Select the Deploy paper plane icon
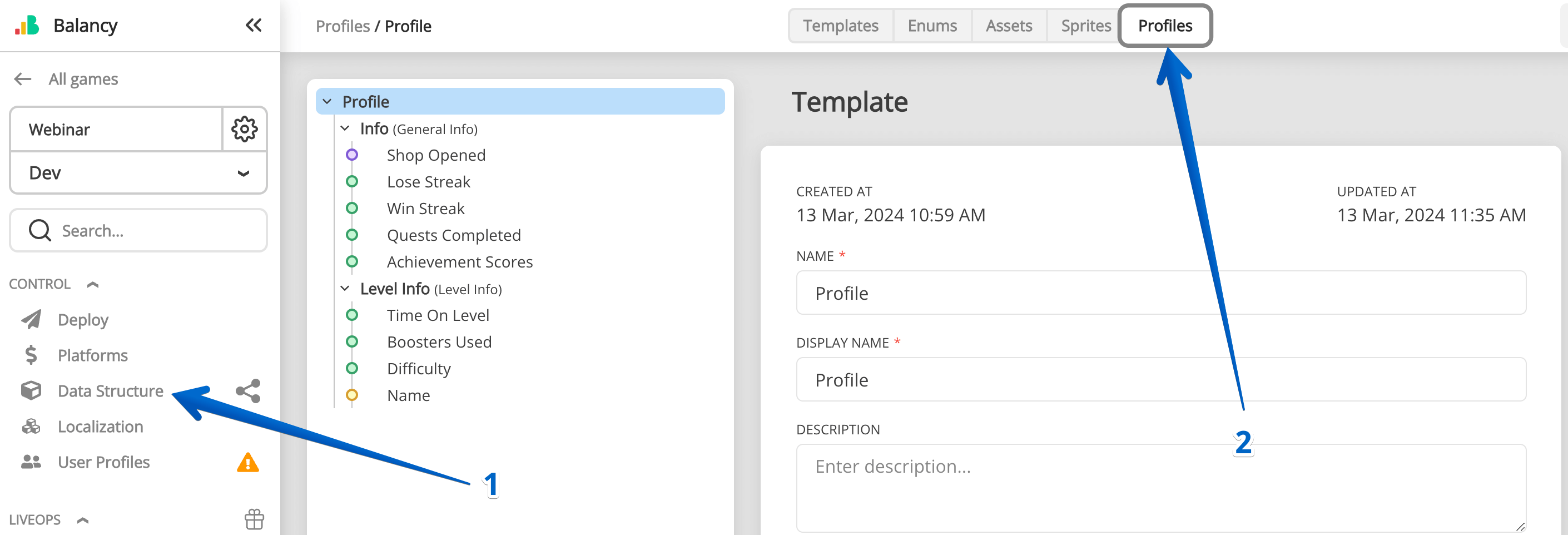The image size is (1568, 535). [32, 319]
